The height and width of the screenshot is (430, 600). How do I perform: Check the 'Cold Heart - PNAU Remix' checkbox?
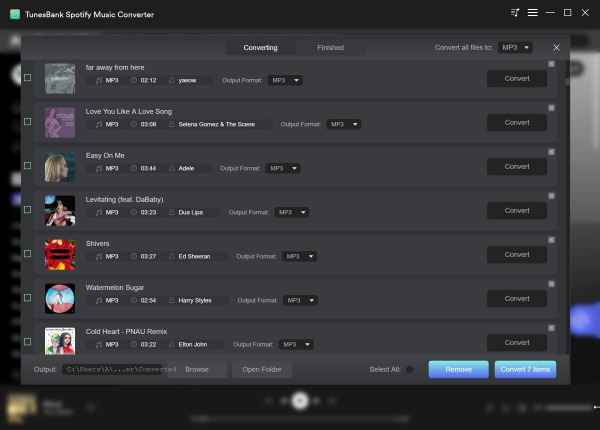tap(28, 342)
